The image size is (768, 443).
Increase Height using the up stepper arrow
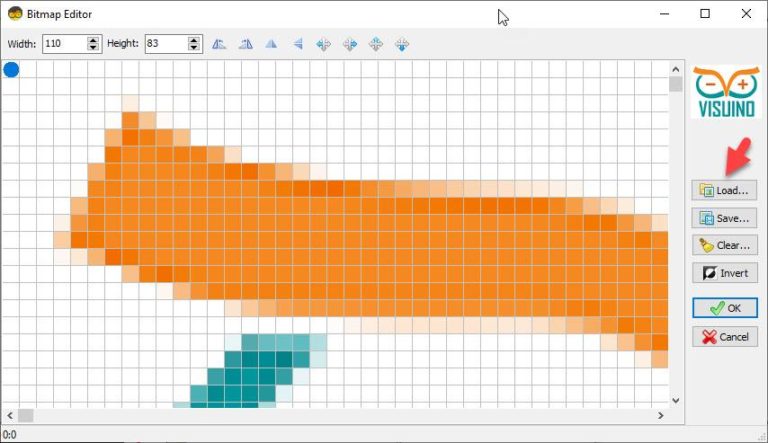point(194,40)
